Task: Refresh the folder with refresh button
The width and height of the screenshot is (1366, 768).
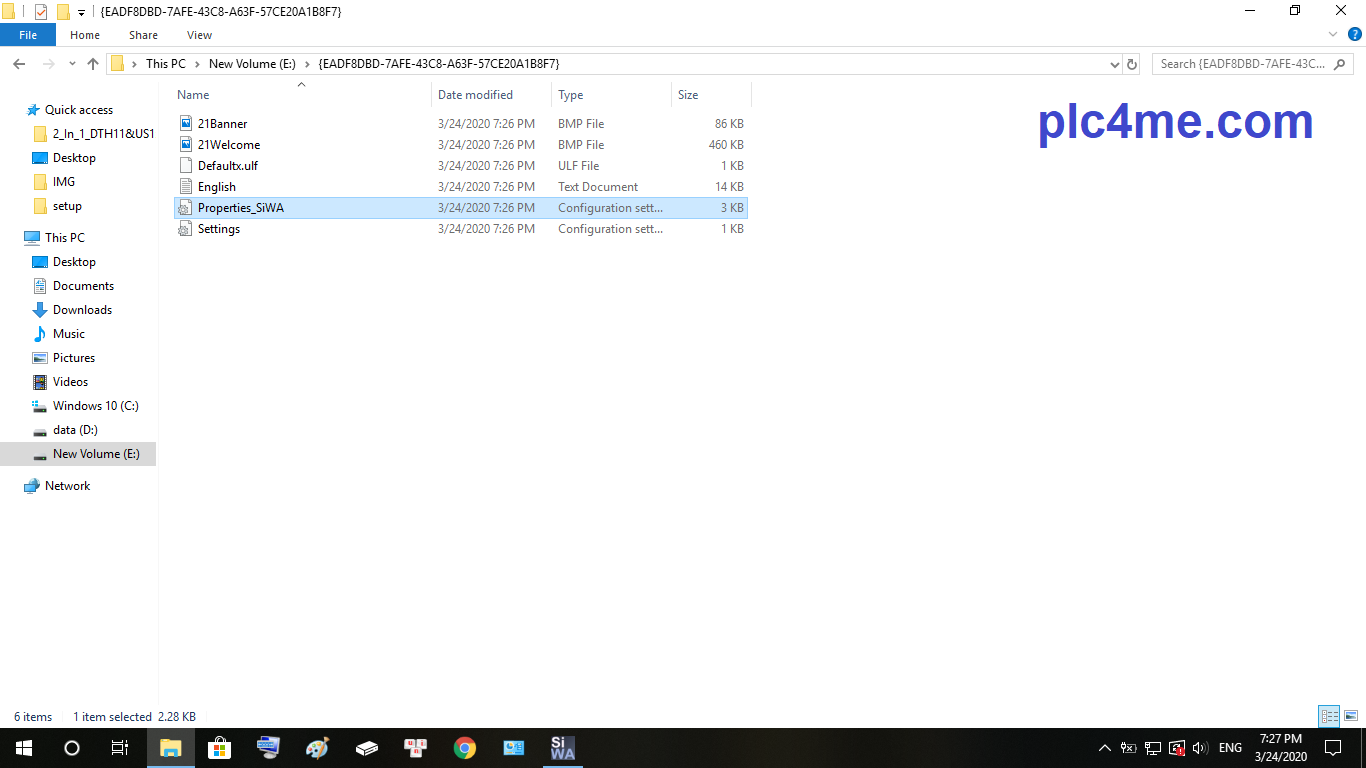Action: click(1132, 63)
